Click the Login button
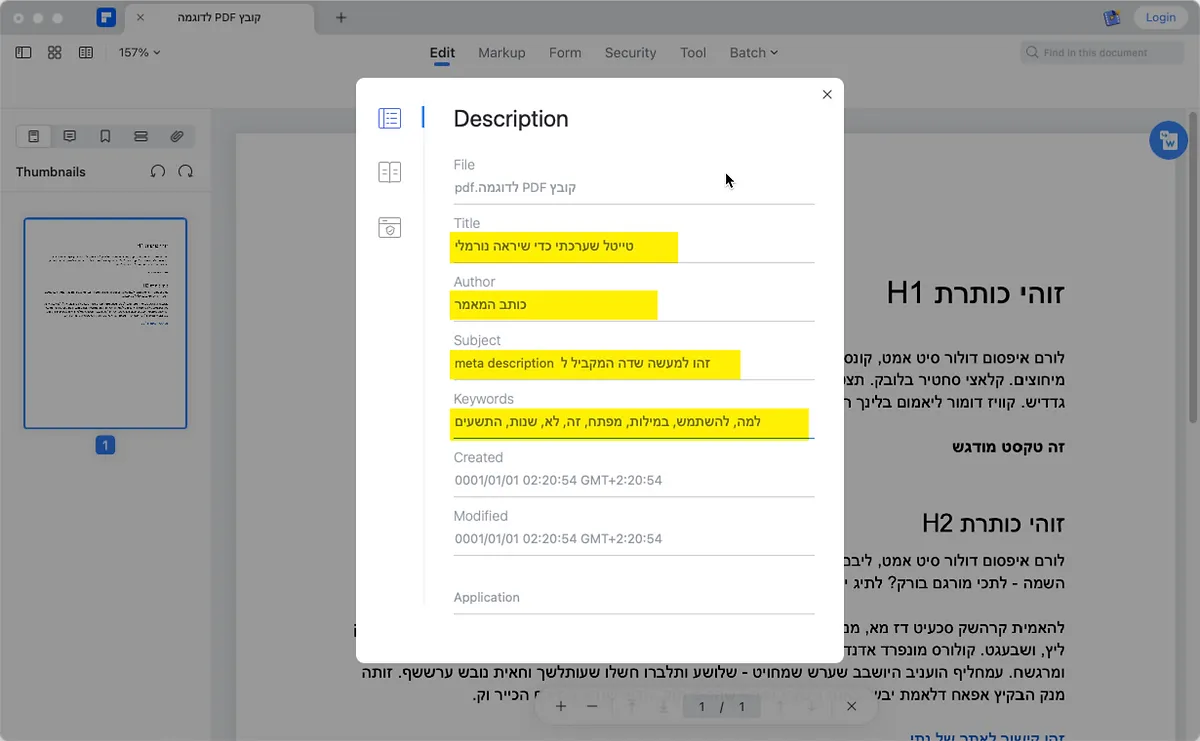The height and width of the screenshot is (741, 1200). click(x=1160, y=17)
